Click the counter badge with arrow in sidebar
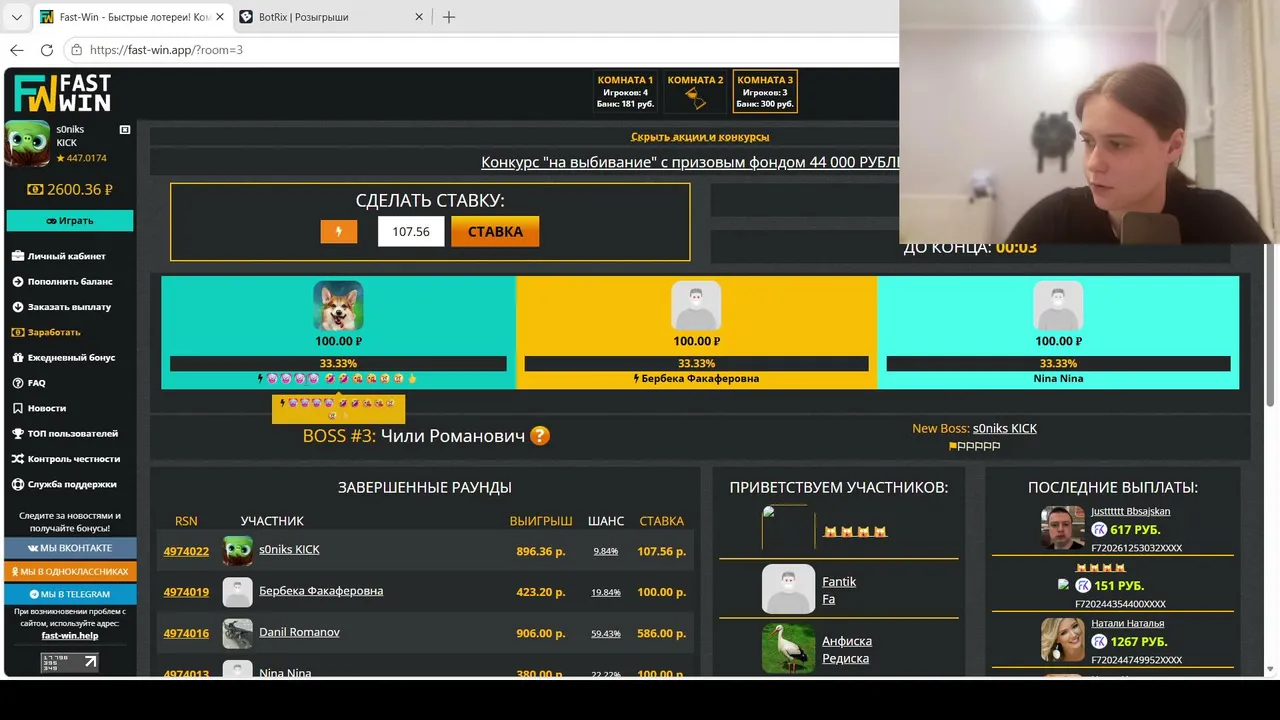The image size is (1280, 720). [x=70, y=662]
